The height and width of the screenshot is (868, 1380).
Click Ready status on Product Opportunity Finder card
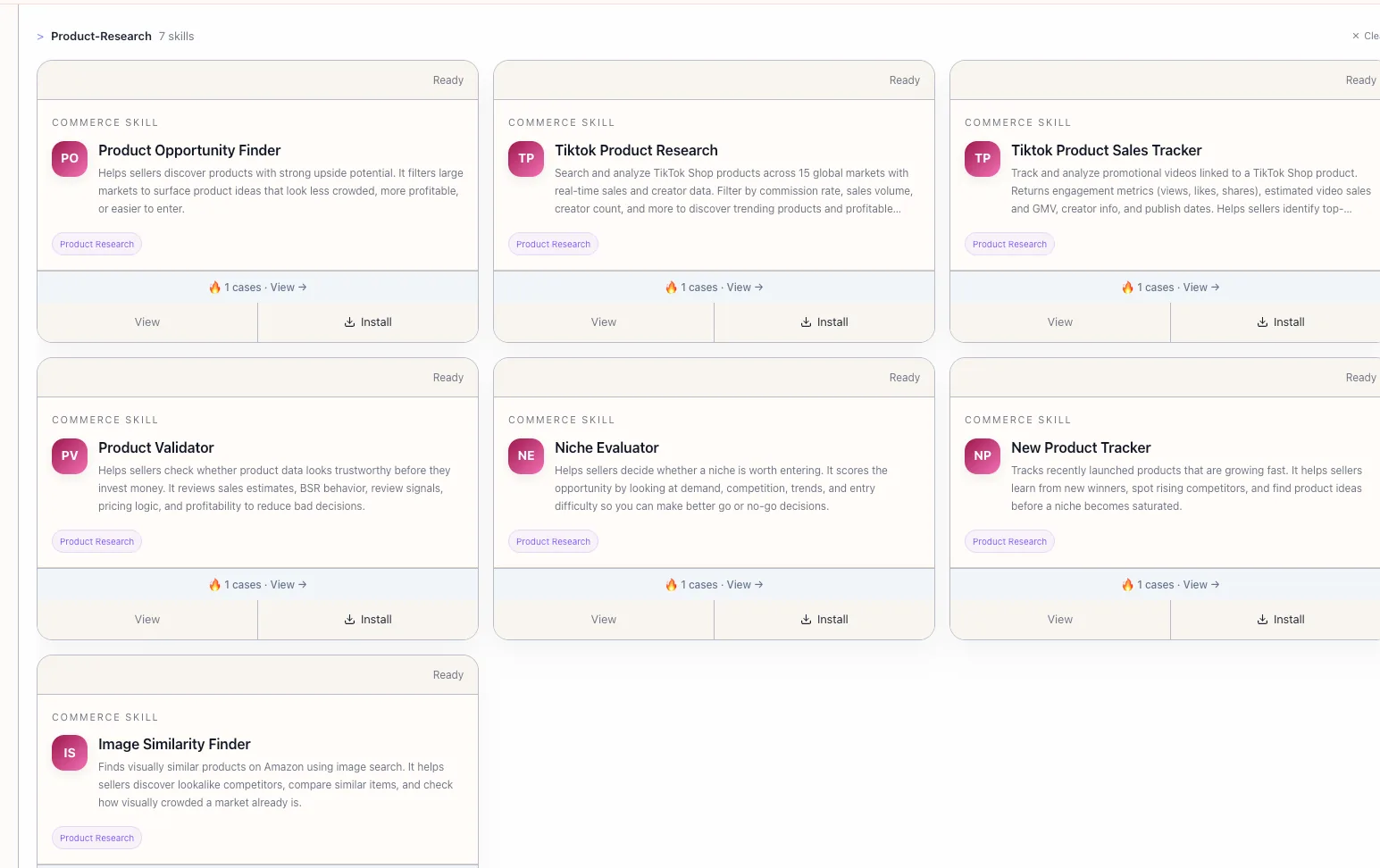(x=448, y=80)
